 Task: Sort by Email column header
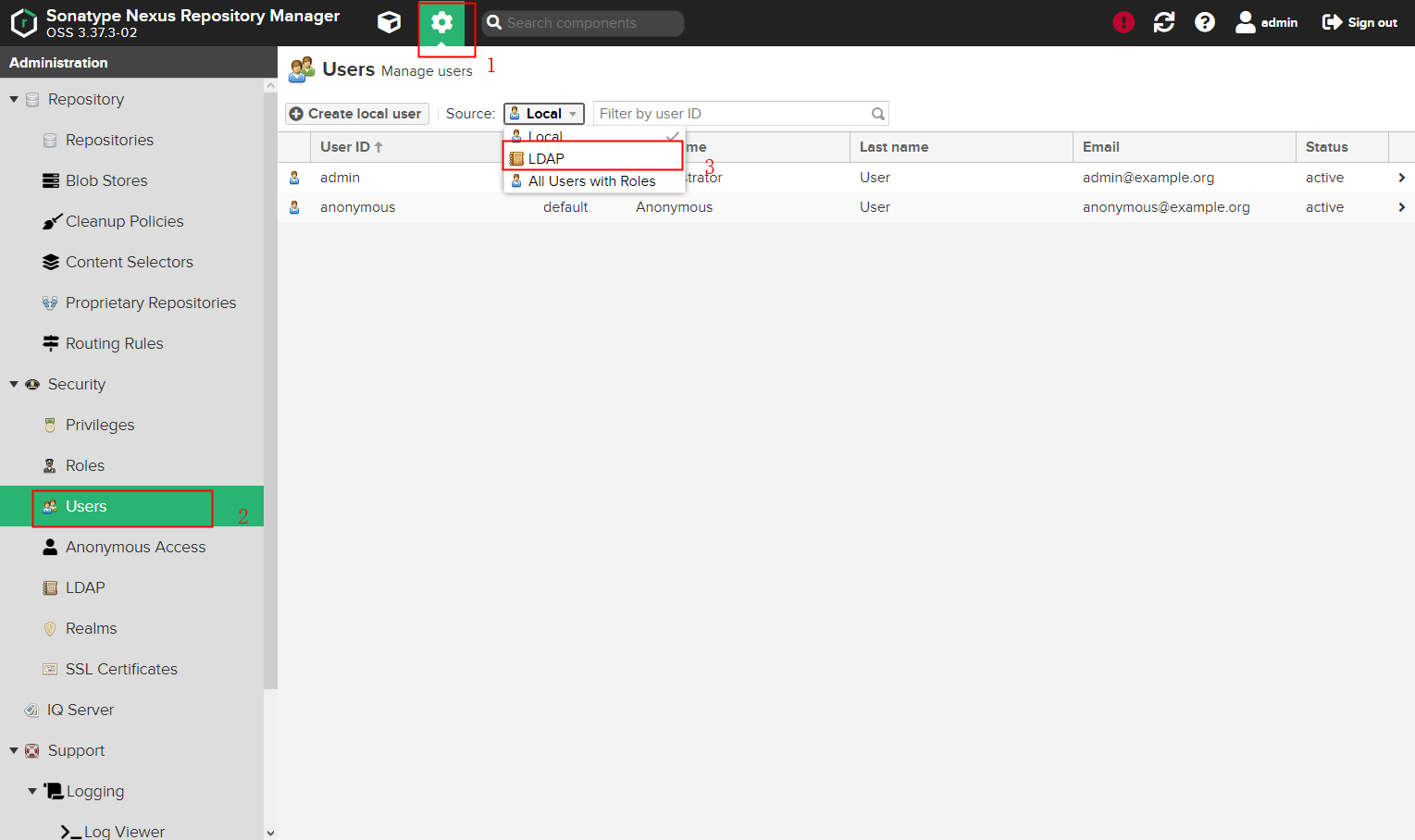[x=1184, y=147]
